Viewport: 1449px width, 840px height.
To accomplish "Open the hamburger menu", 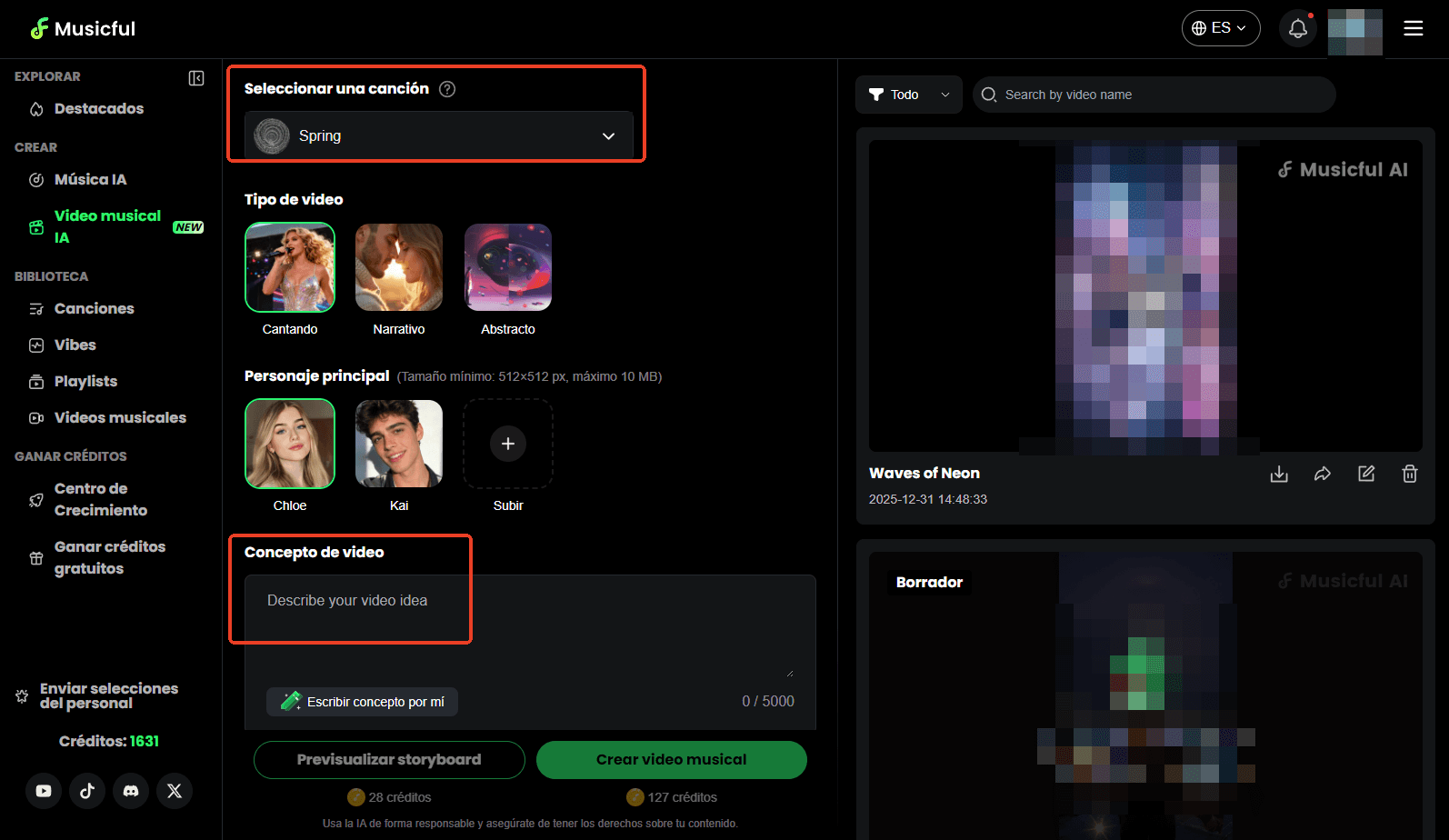I will pyautogui.click(x=1414, y=28).
